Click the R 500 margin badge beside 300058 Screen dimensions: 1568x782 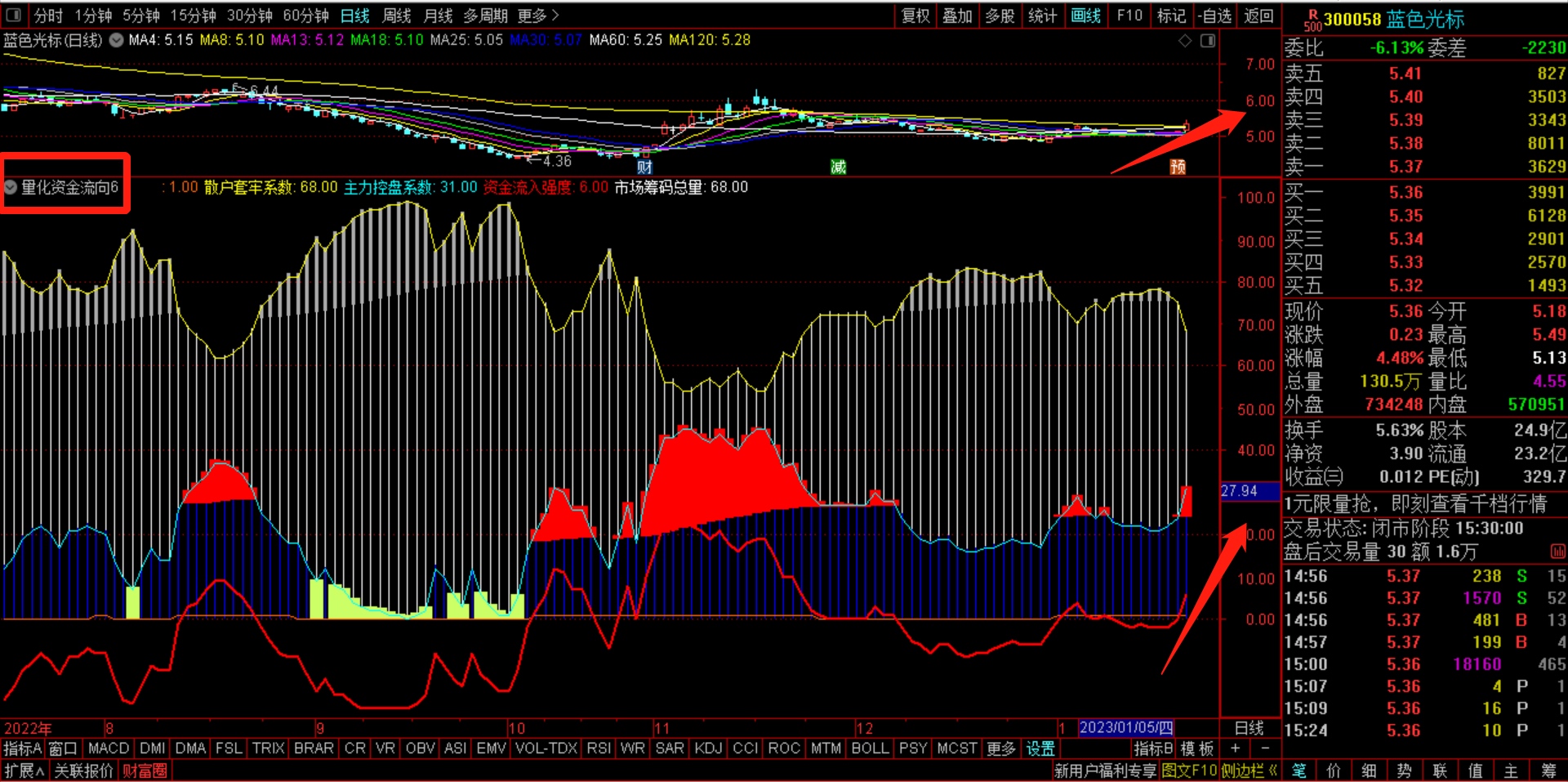pyautogui.click(x=1312, y=20)
